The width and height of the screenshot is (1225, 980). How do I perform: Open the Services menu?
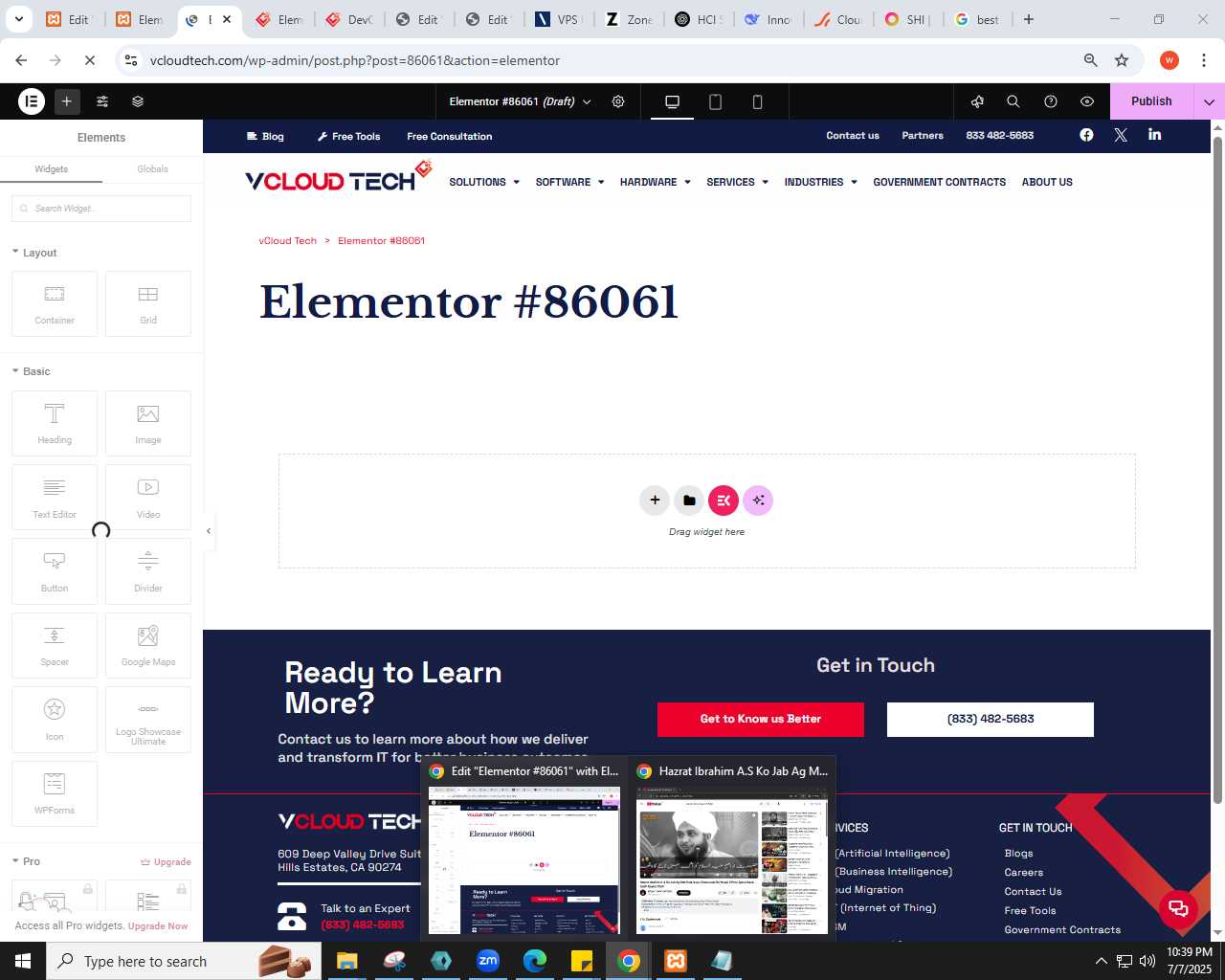pos(738,182)
